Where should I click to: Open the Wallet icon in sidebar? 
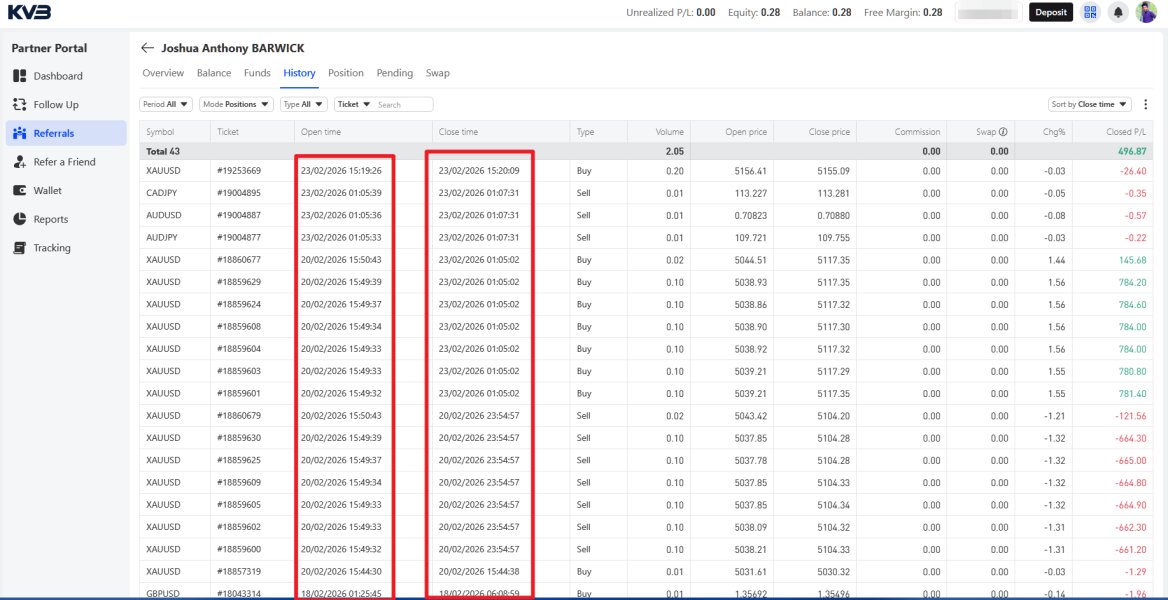(20, 190)
